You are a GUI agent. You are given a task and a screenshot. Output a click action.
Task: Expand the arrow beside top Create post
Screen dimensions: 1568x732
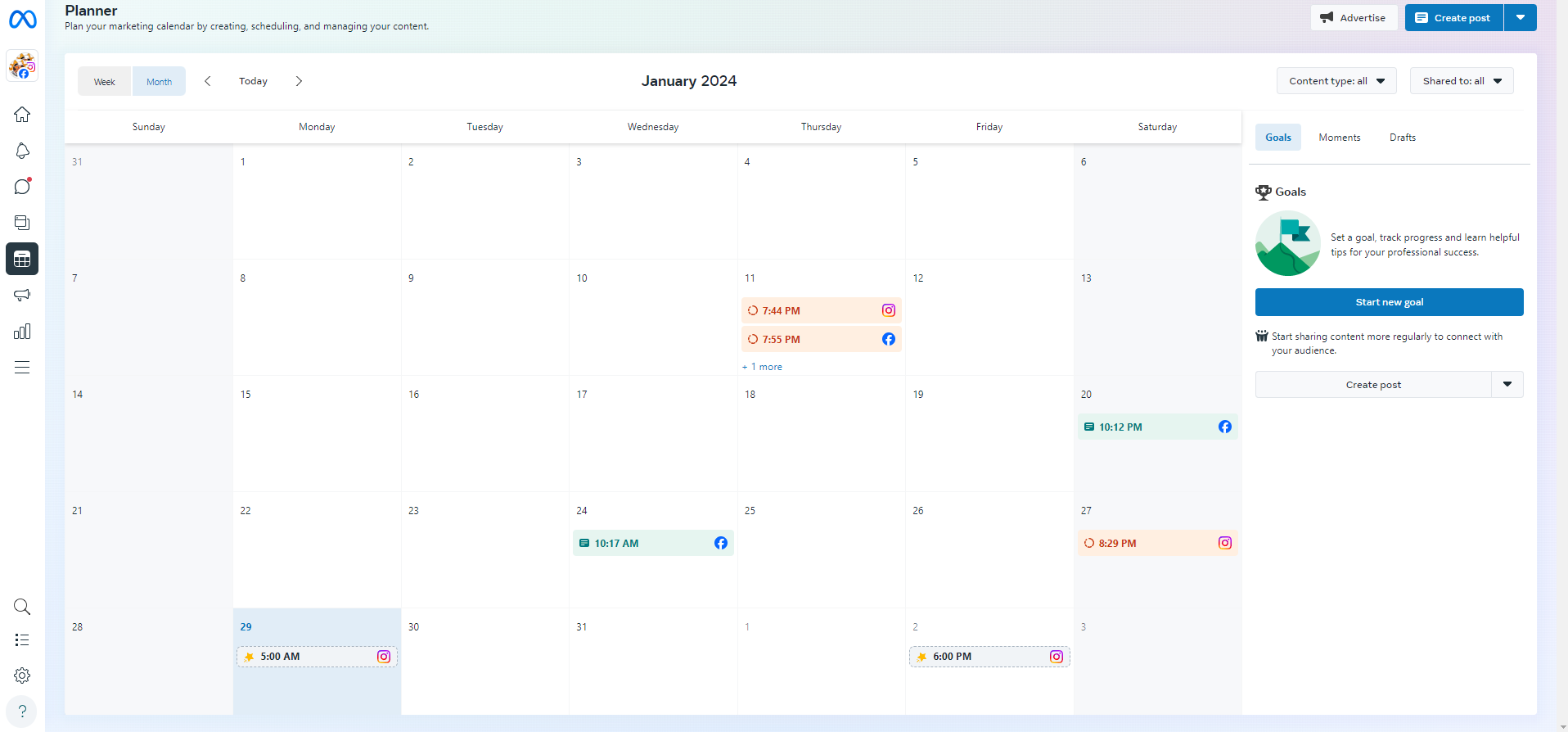coord(1521,18)
